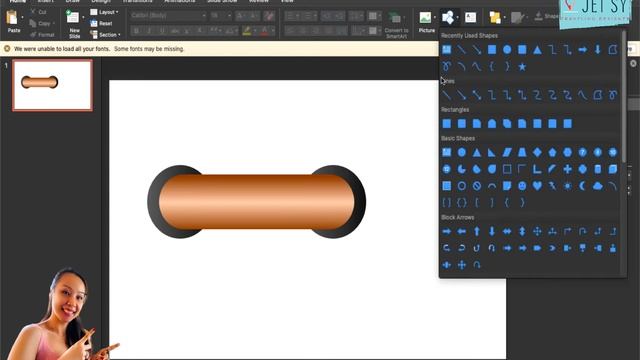Choose the moon shape
This screenshot has height=360, width=640.
tap(582, 186)
